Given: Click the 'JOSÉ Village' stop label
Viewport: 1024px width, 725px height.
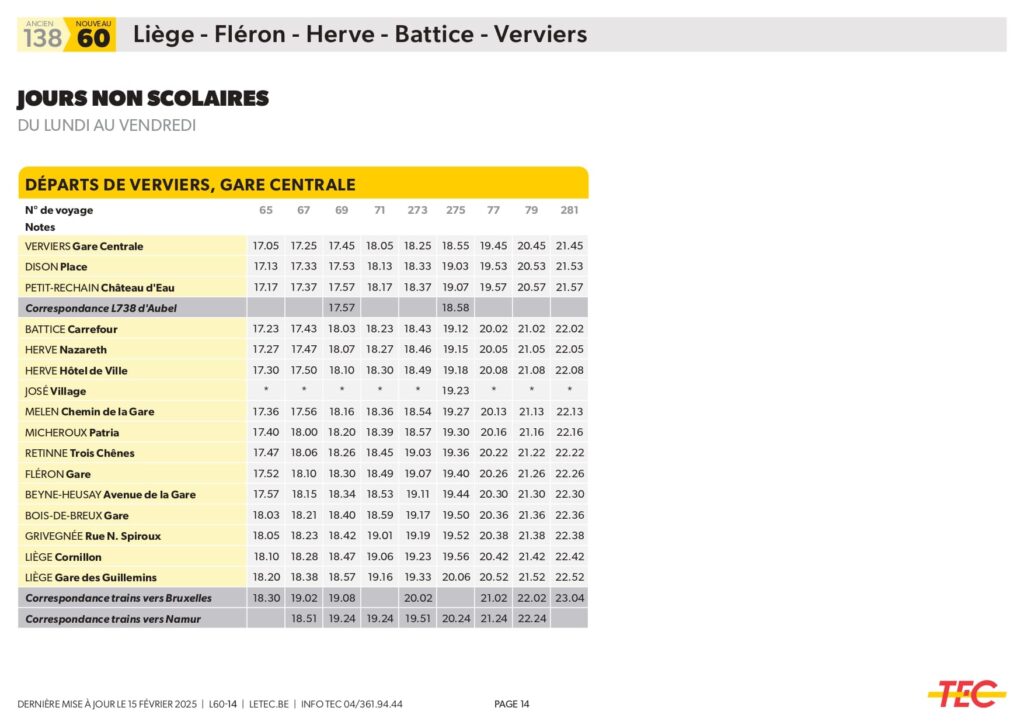Looking at the screenshot, I should point(56,391).
